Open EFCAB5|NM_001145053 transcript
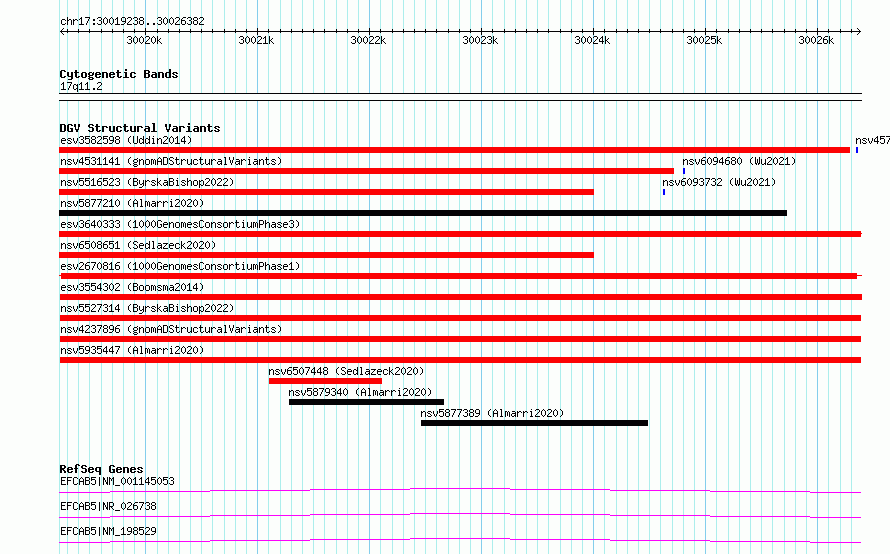The width and height of the screenshot is (890, 554). pos(460,490)
